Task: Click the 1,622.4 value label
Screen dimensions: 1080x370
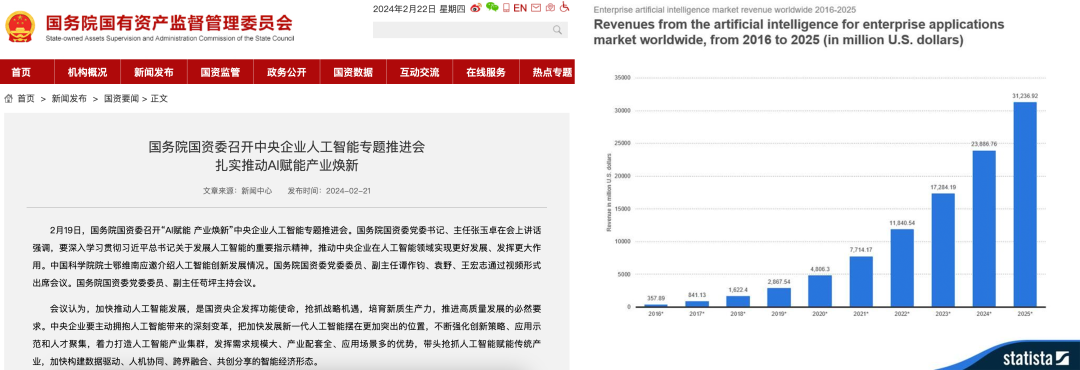Action: (737, 290)
